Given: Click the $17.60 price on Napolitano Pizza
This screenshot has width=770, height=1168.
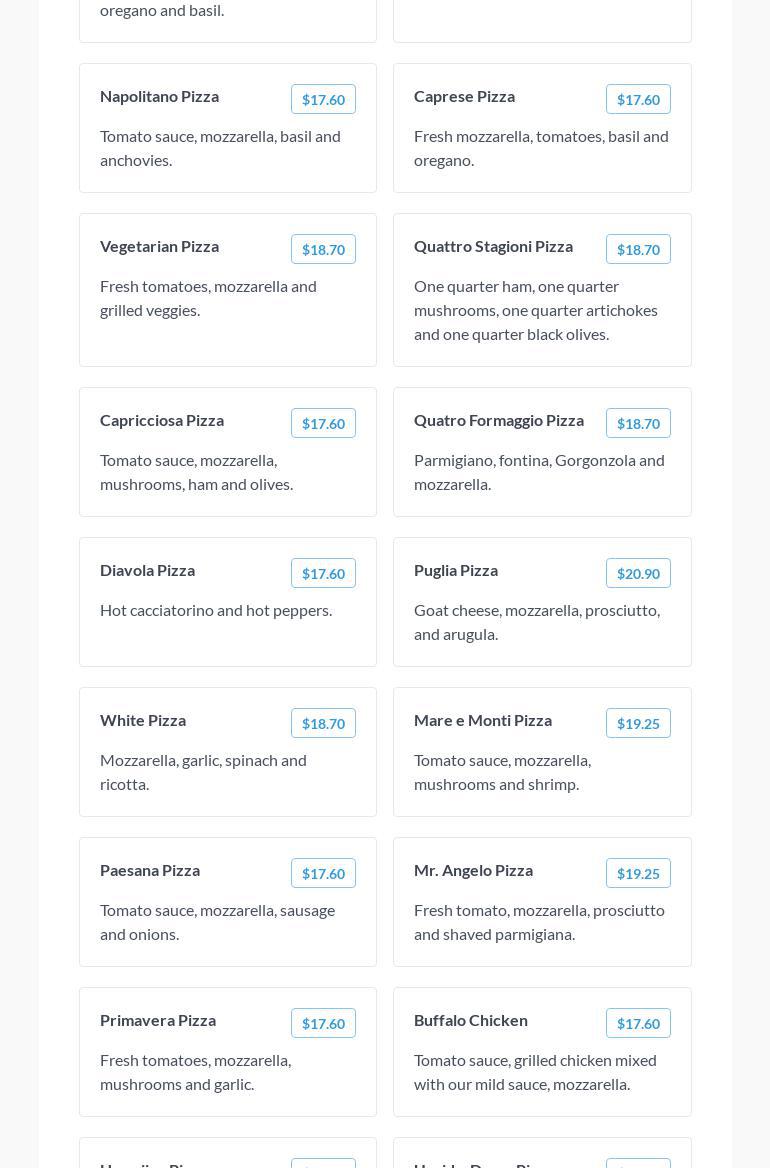Looking at the screenshot, I should click(323, 99).
